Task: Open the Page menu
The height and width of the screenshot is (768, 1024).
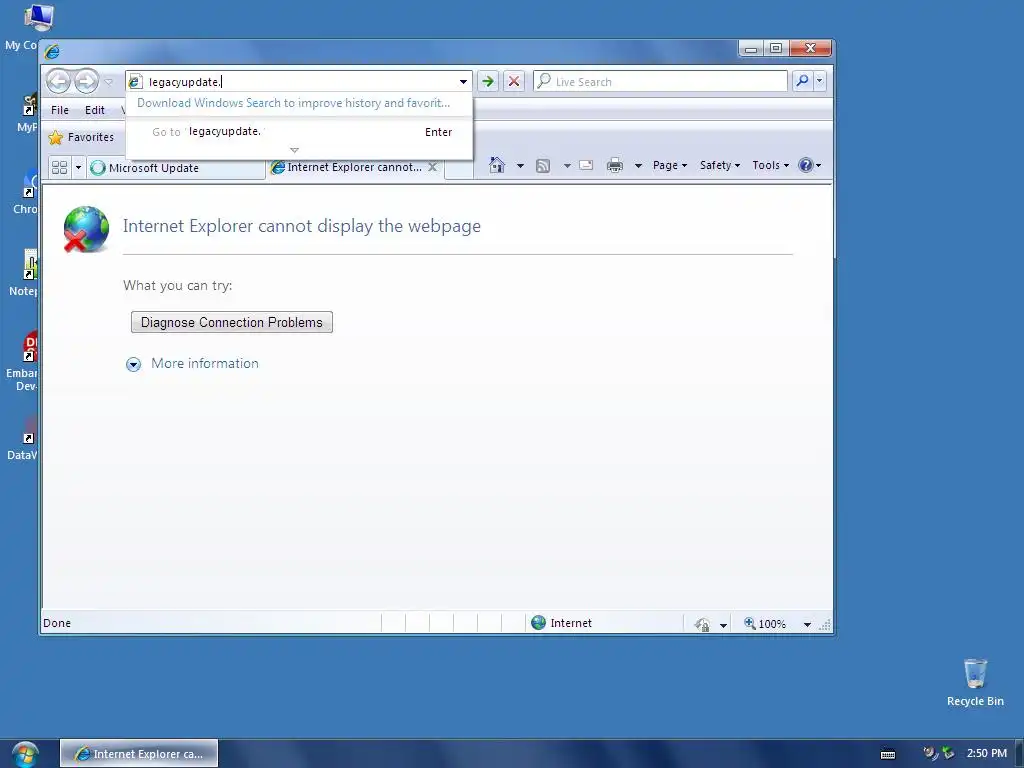Action: coord(669,165)
